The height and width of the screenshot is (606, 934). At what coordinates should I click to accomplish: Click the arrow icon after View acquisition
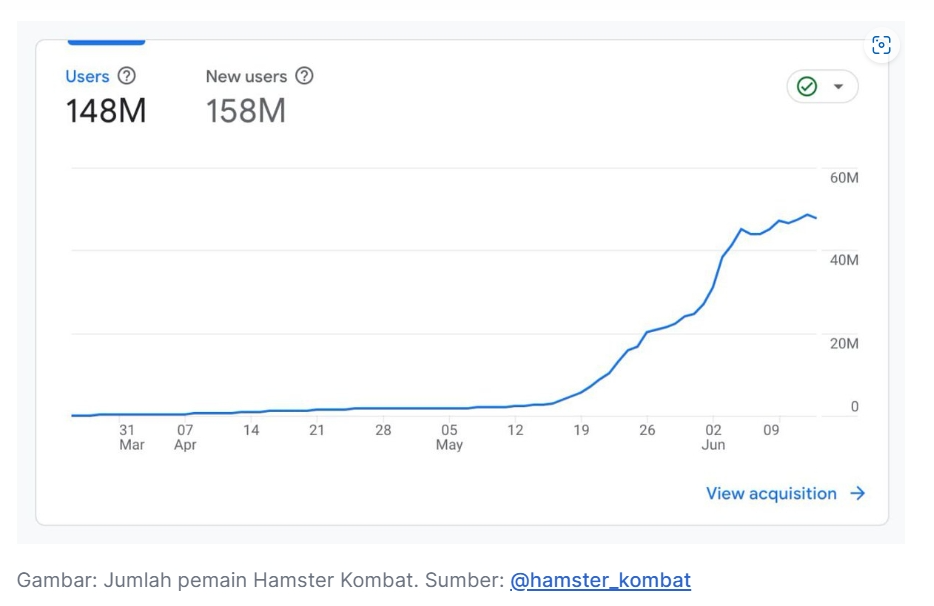857,493
